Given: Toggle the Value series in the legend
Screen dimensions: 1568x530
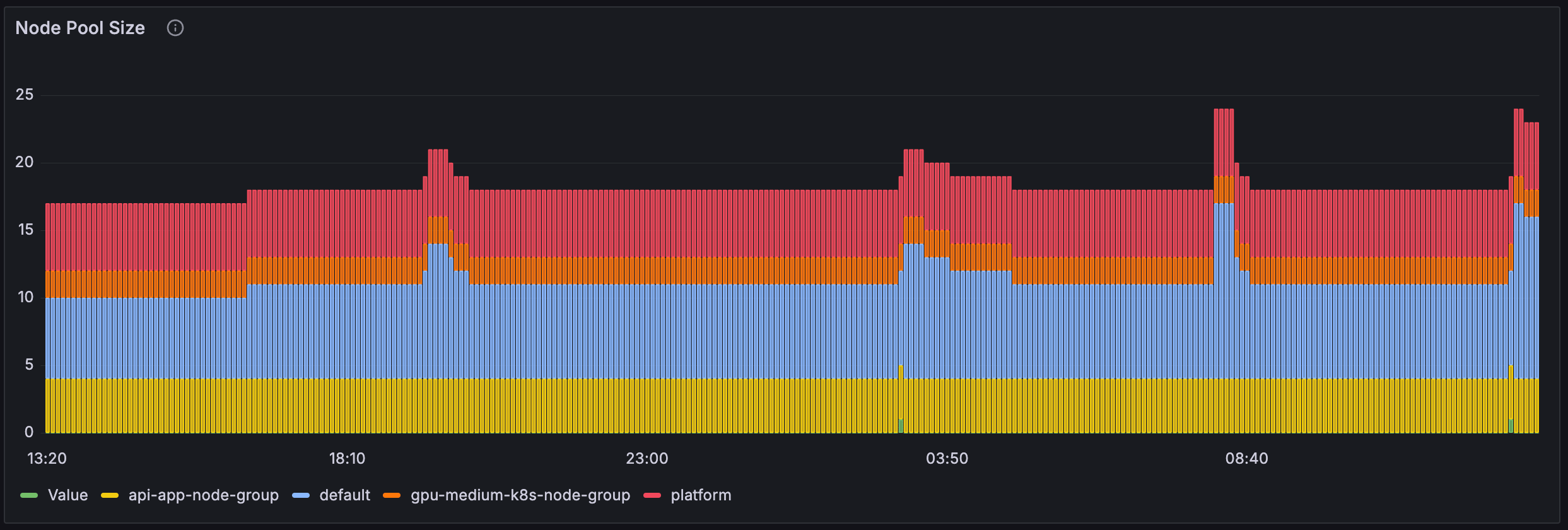Looking at the screenshot, I should 67,495.
